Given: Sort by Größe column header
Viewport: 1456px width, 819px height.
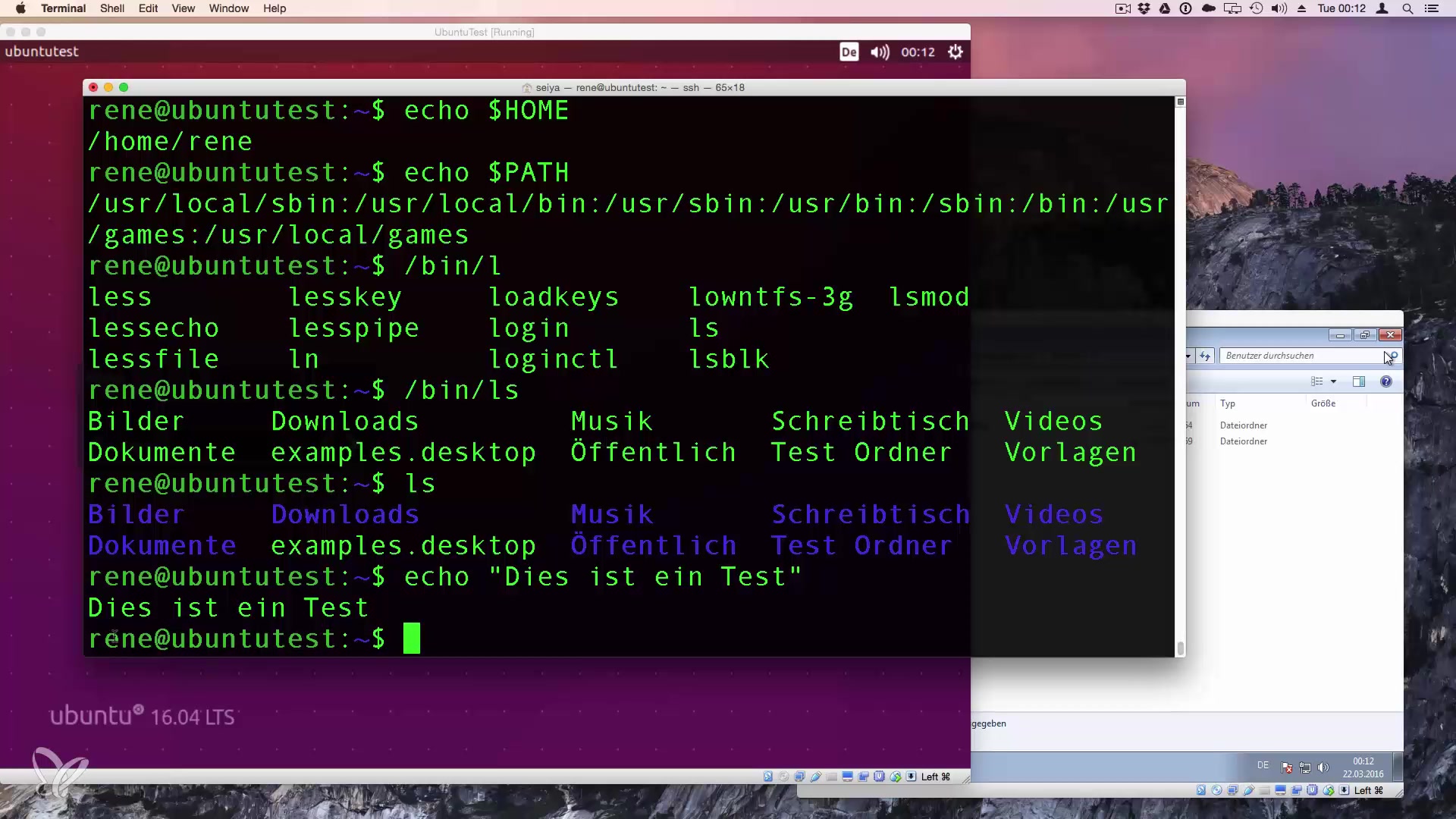Looking at the screenshot, I should tap(1323, 403).
